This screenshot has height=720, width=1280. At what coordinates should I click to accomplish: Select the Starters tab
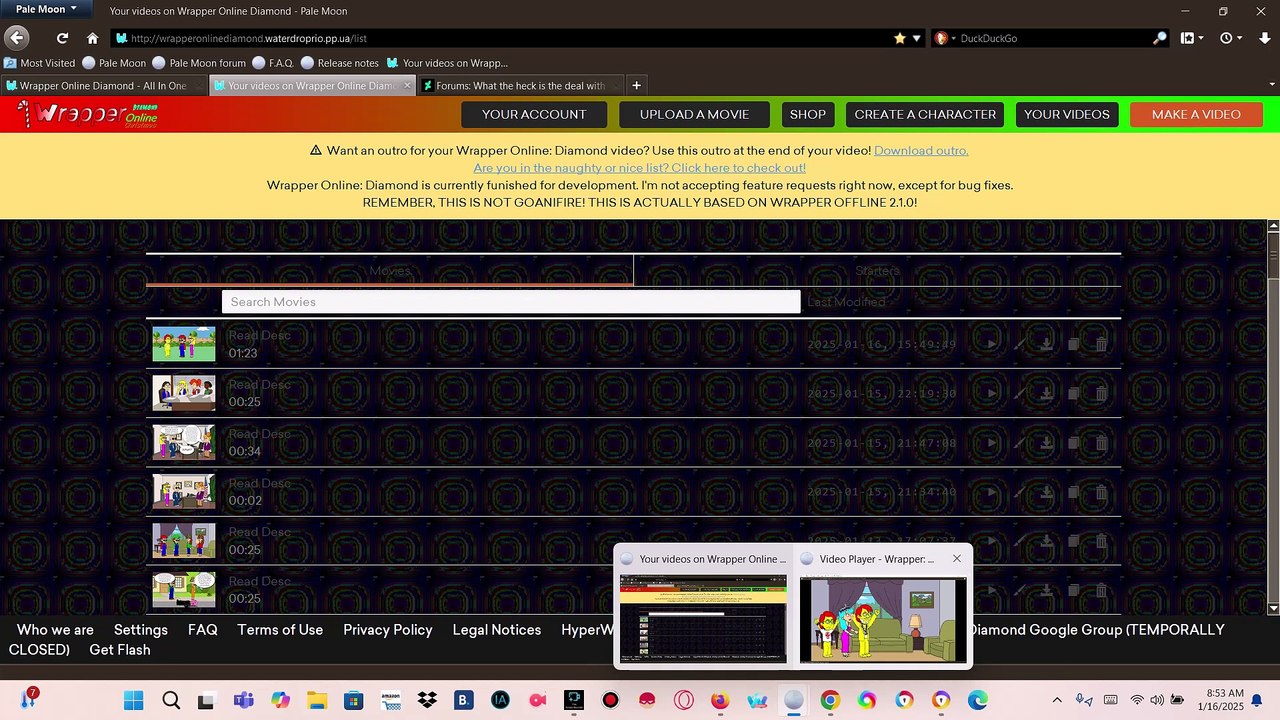pos(877,270)
